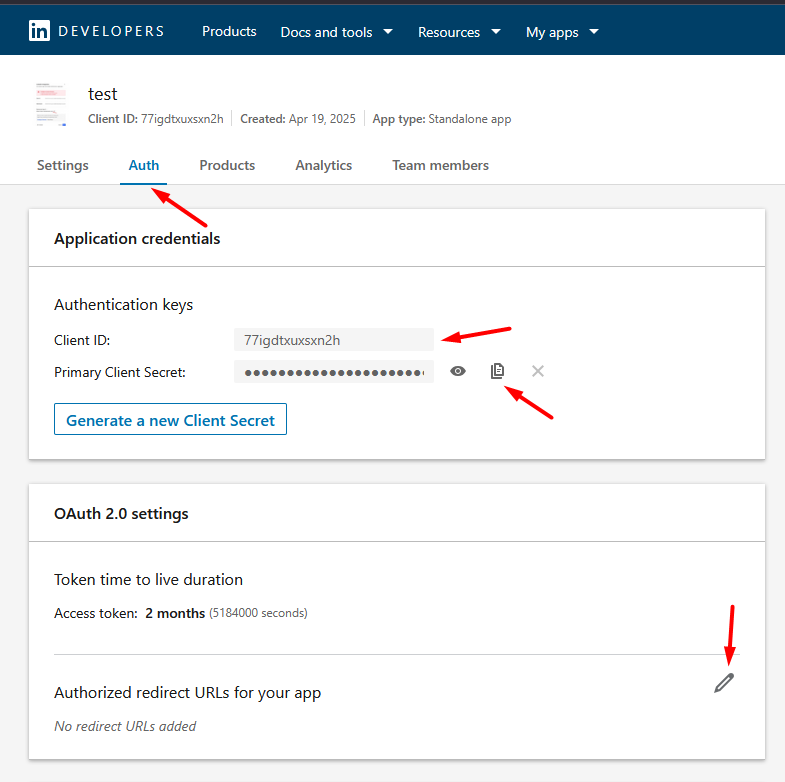Copy the Primary Client Secret to clipboard

tap(497, 371)
